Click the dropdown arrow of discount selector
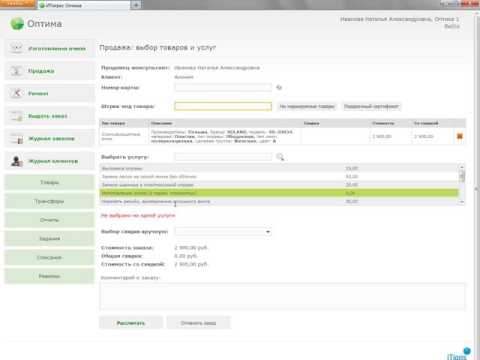Screen dimensions: 480x360 pyautogui.click(x=268, y=232)
